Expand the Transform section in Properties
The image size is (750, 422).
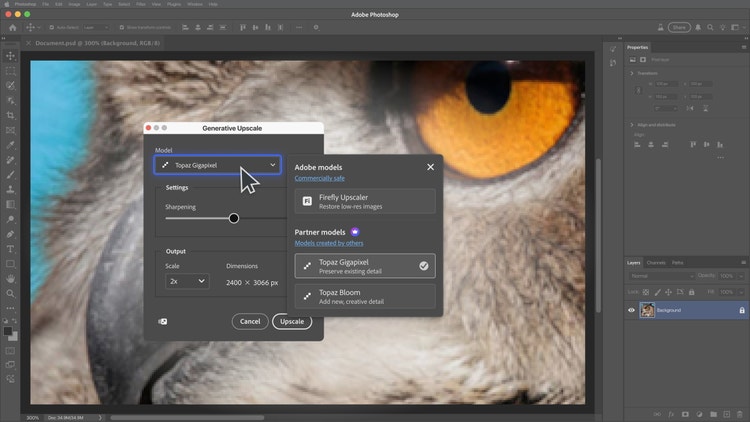tap(632, 73)
